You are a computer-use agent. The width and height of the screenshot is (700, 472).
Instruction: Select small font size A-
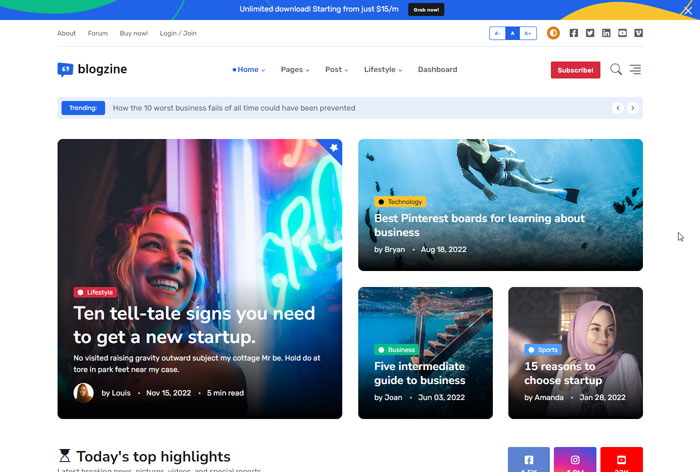[497, 33]
